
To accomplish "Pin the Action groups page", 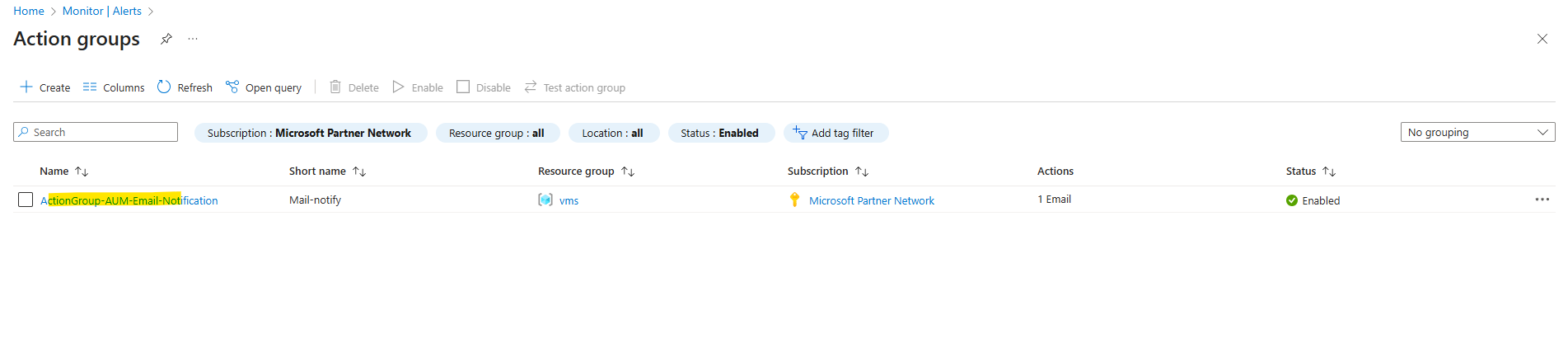I will click(166, 39).
